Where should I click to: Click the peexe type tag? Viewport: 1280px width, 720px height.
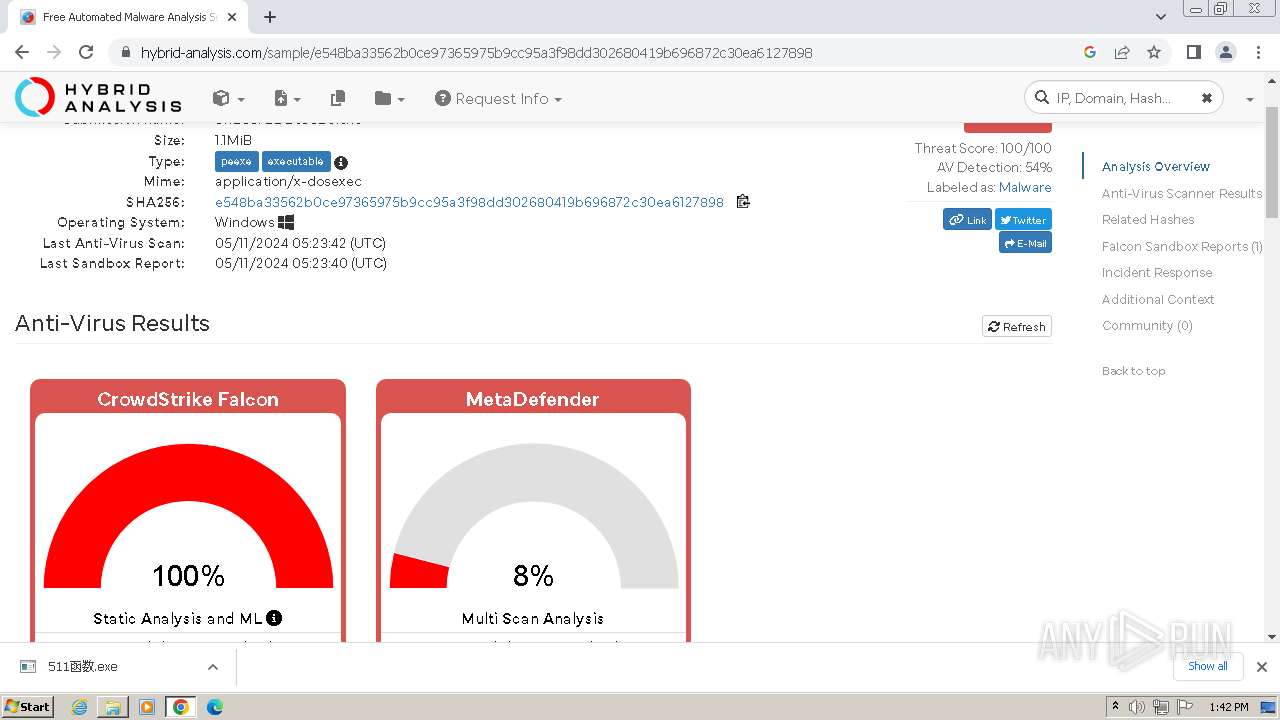point(237,162)
